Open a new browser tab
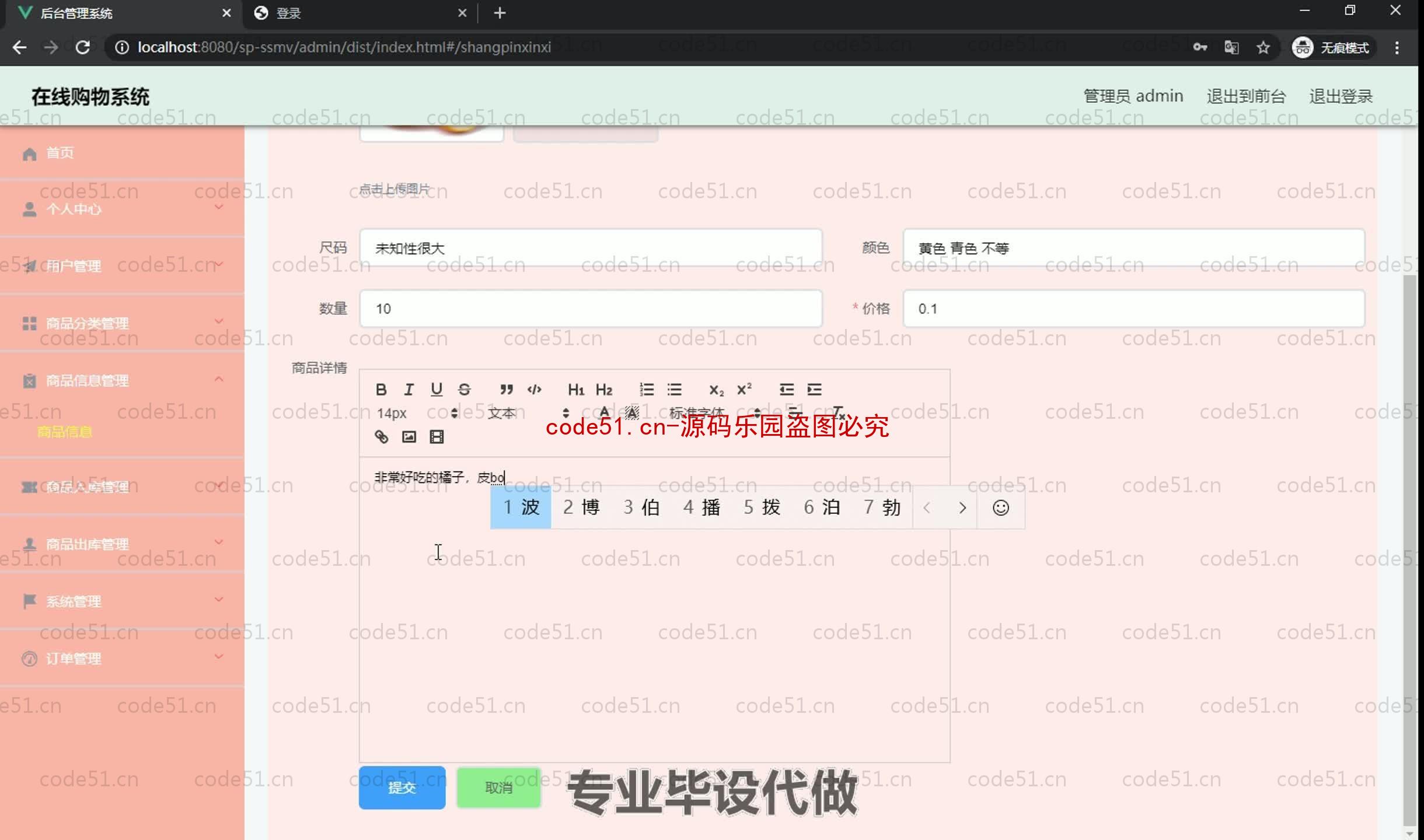Image resolution: width=1424 pixels, height=840 pixels. pos(500,13)
